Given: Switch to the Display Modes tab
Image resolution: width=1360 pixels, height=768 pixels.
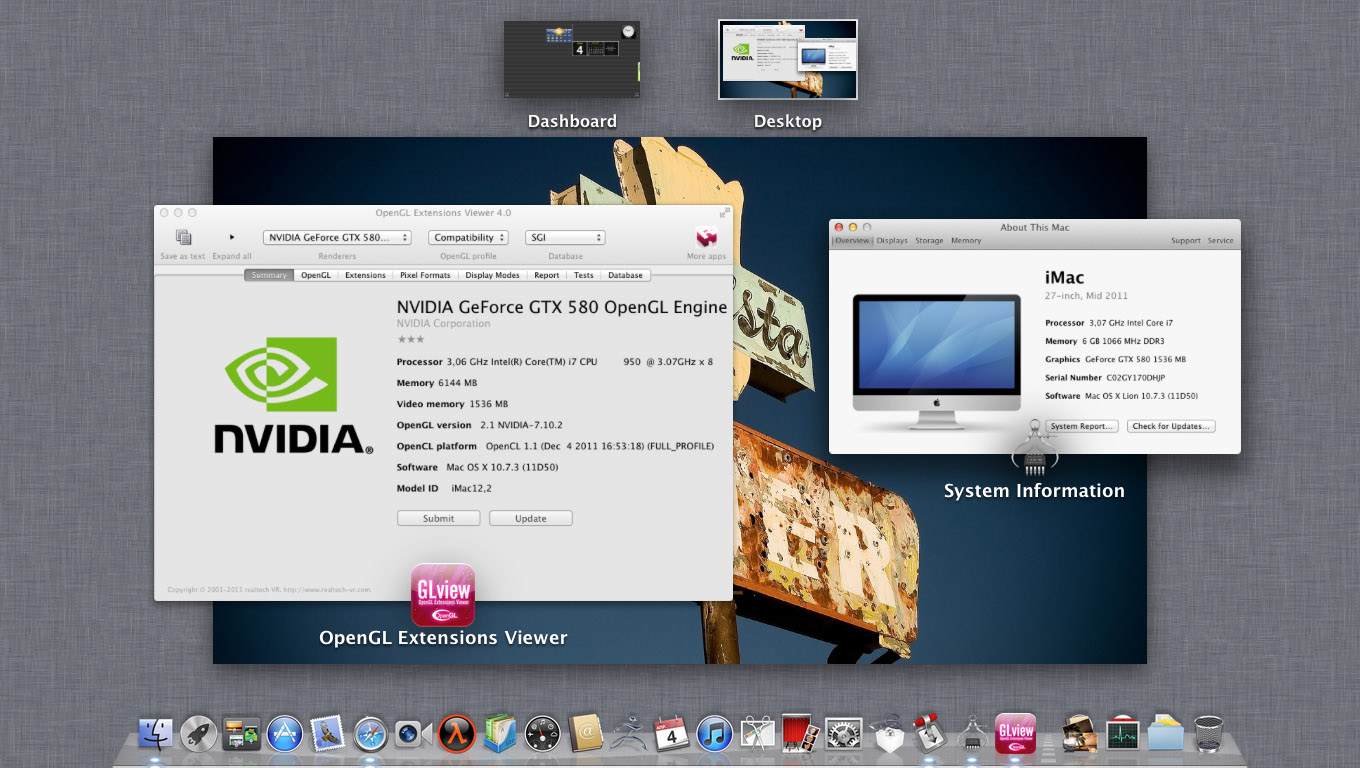Looking at the screenshot, I should pyautogui.click(x=492, y=275).
